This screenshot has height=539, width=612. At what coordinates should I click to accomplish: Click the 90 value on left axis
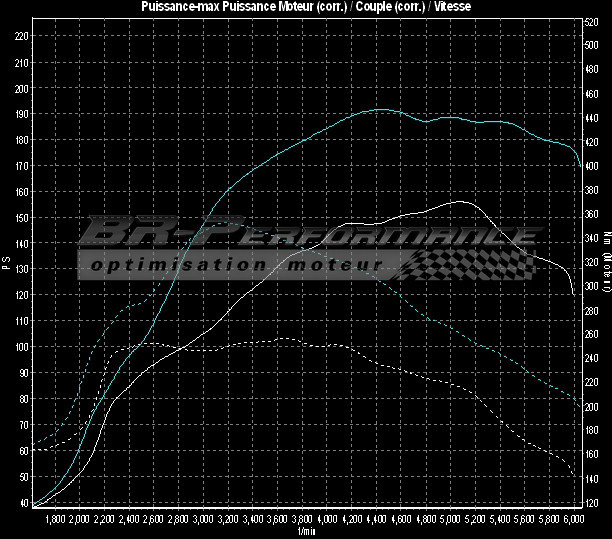pos(22,373)
